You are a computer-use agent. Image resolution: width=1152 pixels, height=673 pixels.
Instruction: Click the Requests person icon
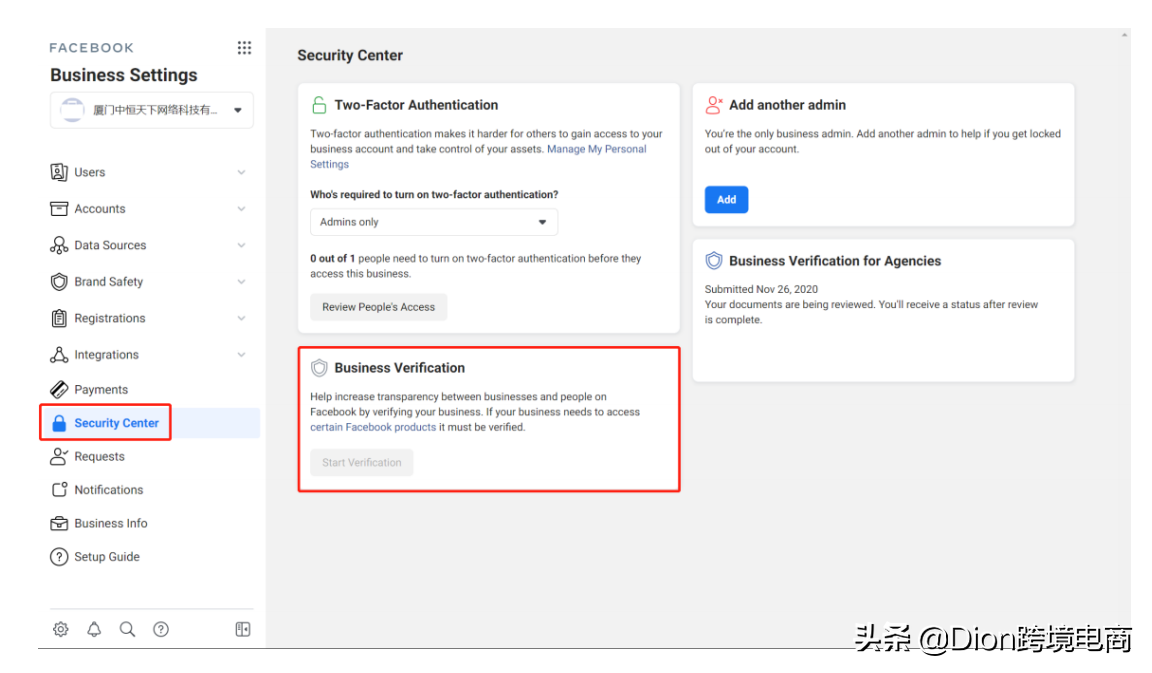[x=59, y=456]
